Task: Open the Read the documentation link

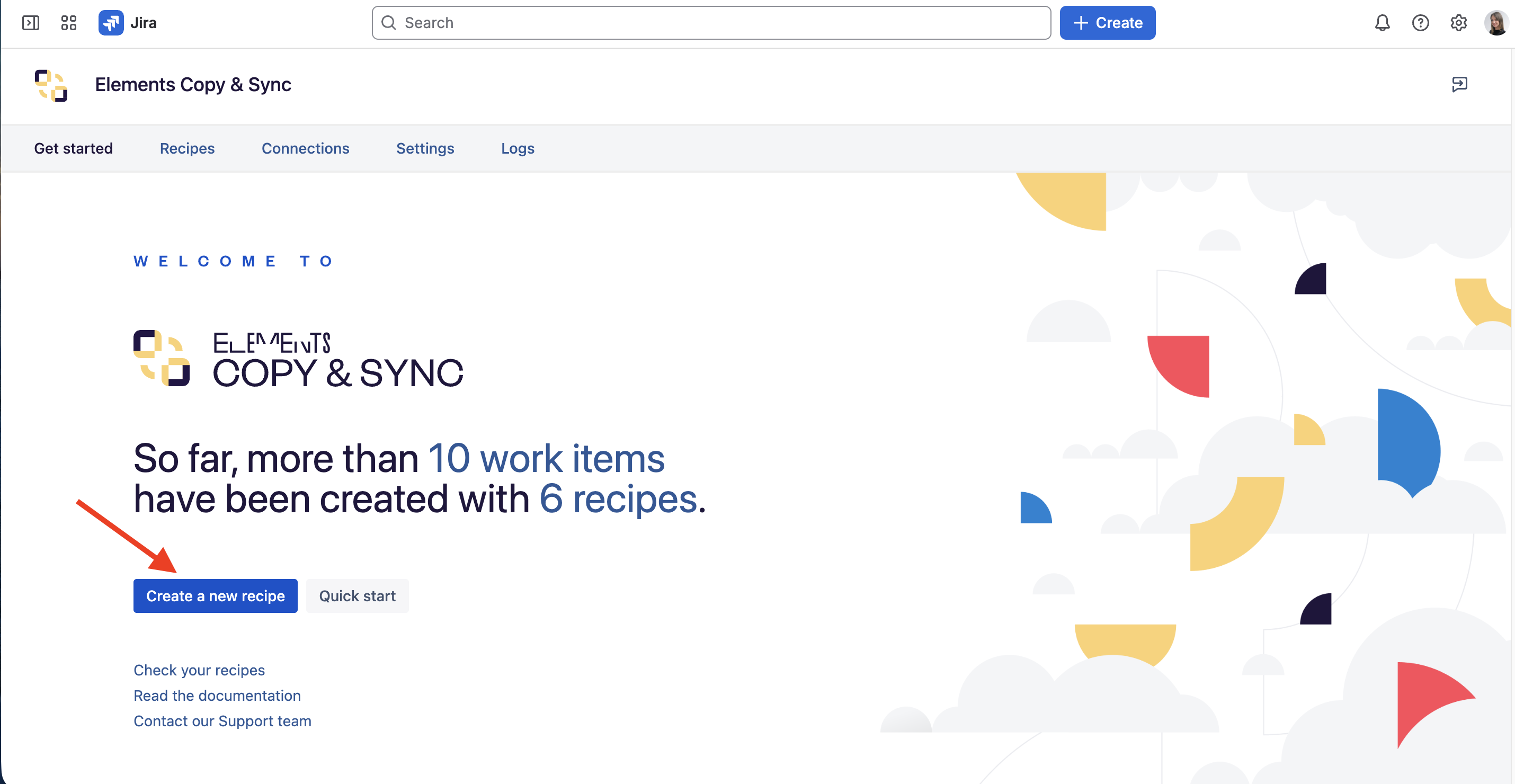Action: pos(217,695)
